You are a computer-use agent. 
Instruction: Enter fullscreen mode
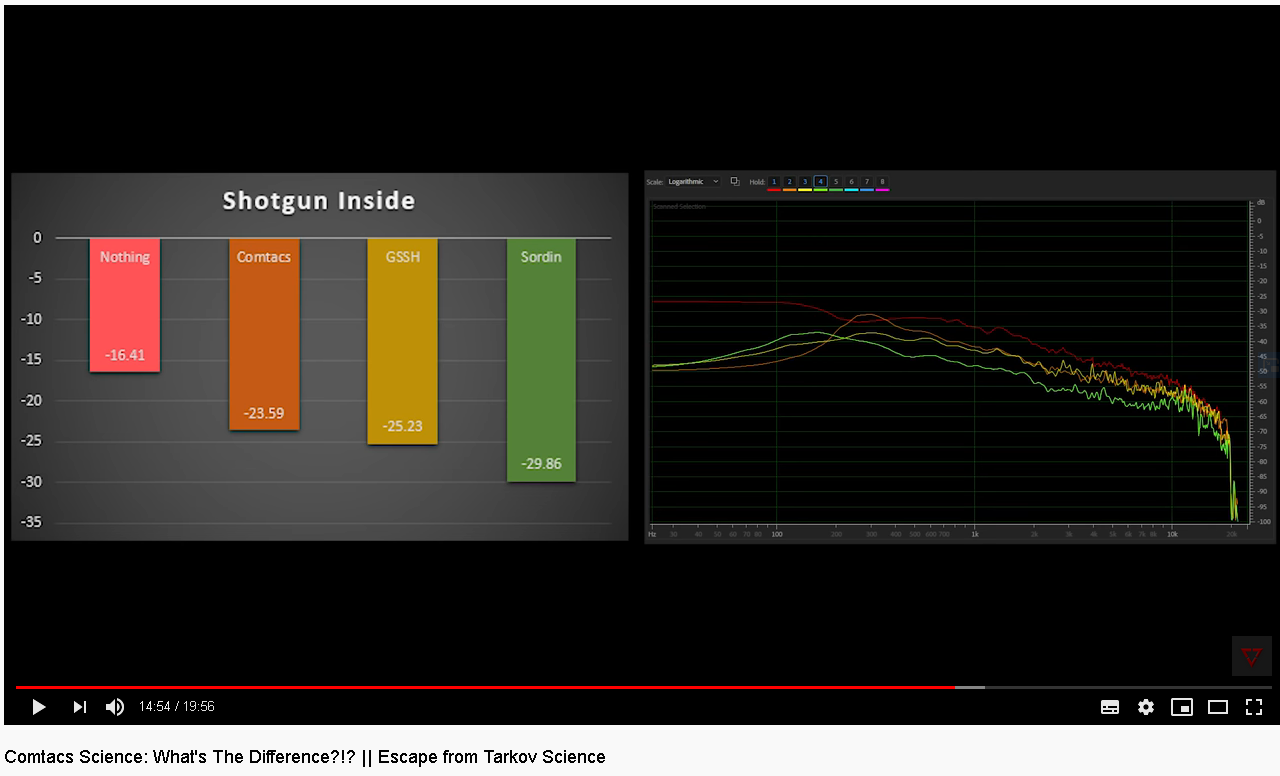(1254, 707)
